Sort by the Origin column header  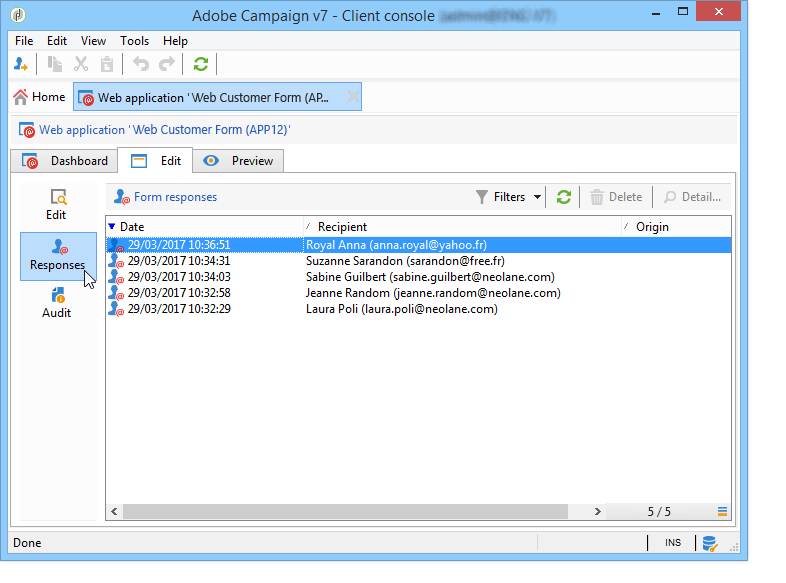pyautogui.click(x=676, y=227)
